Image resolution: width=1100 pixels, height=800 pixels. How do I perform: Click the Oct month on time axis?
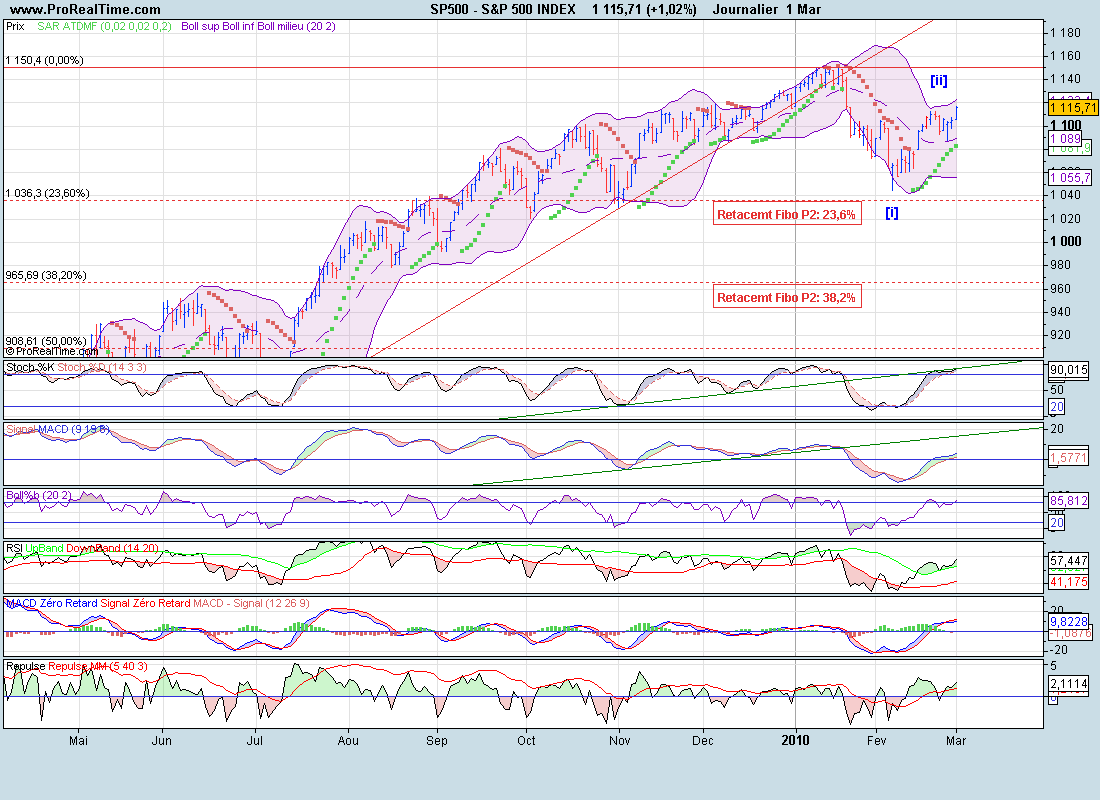click(525, 740)
